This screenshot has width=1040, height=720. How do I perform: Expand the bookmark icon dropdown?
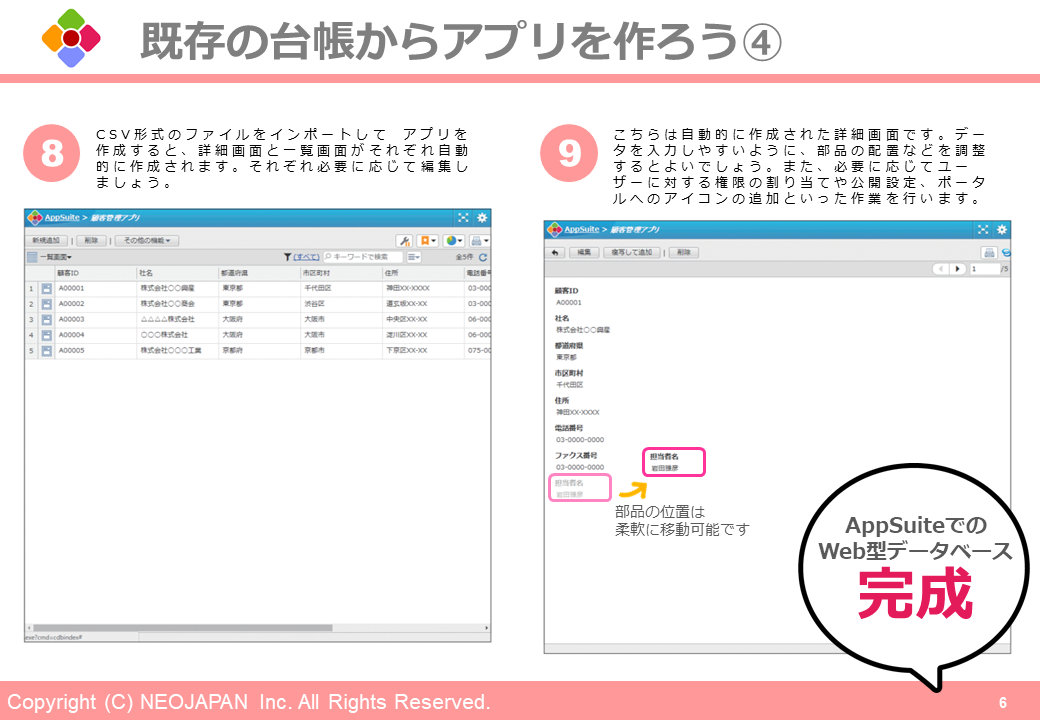[428, 241]
